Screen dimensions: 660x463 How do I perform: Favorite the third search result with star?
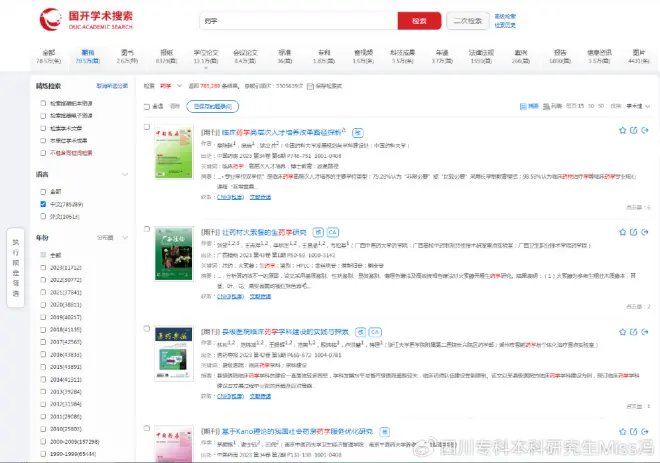tap(622, 330)
